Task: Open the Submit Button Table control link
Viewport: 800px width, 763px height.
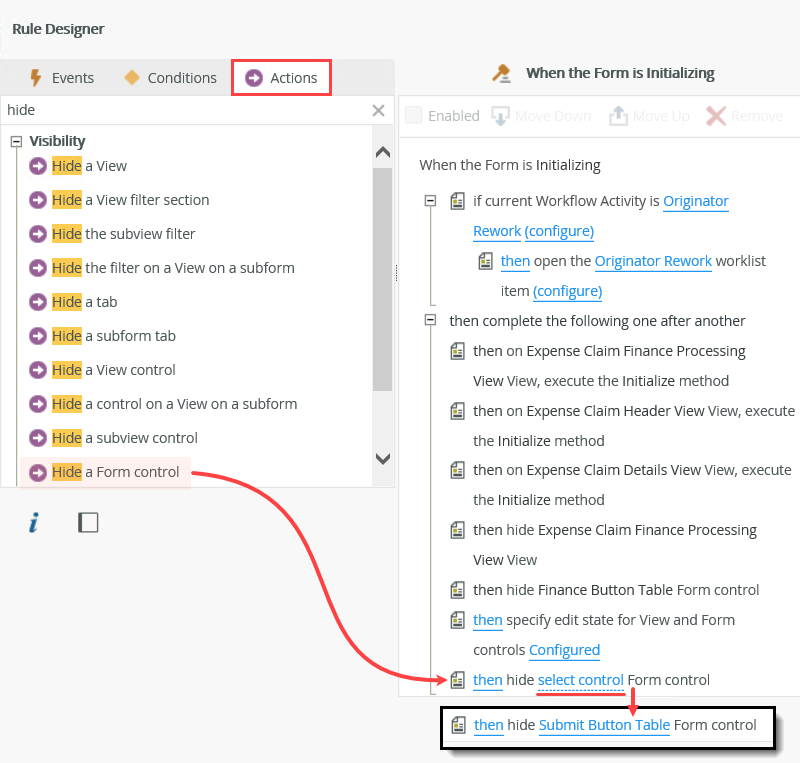Action: coord(604,725)
